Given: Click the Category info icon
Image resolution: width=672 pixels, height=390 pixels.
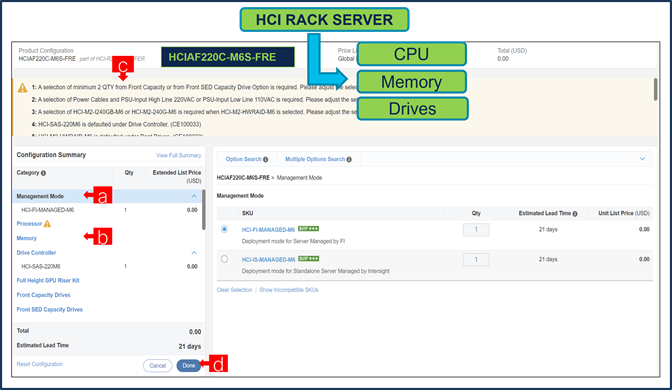Looking at the screenshot, I should 43,173.
